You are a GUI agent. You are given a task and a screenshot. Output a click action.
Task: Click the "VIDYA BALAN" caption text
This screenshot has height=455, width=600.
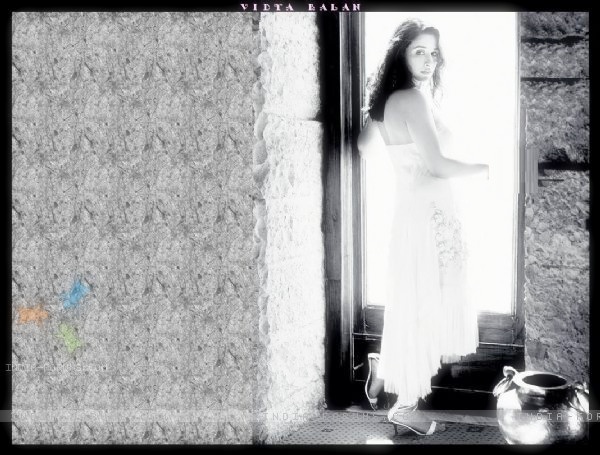[301, 6]
